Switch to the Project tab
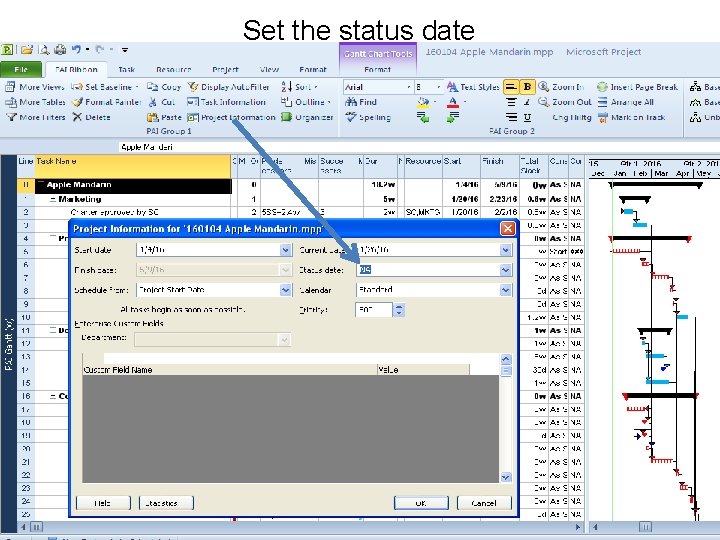The height and width of the screenshot is (540, 720). (x=225, y=69)
